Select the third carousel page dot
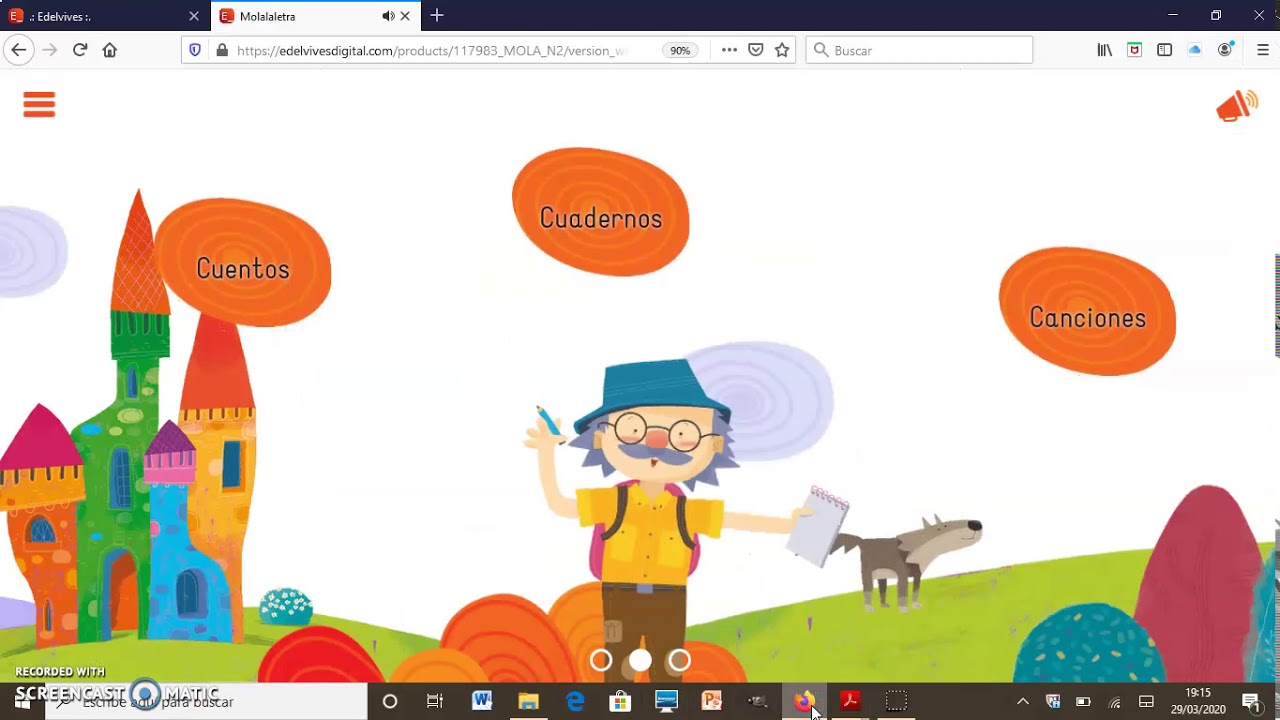The width and height of the screenshot is (1280, 720). 679,660
